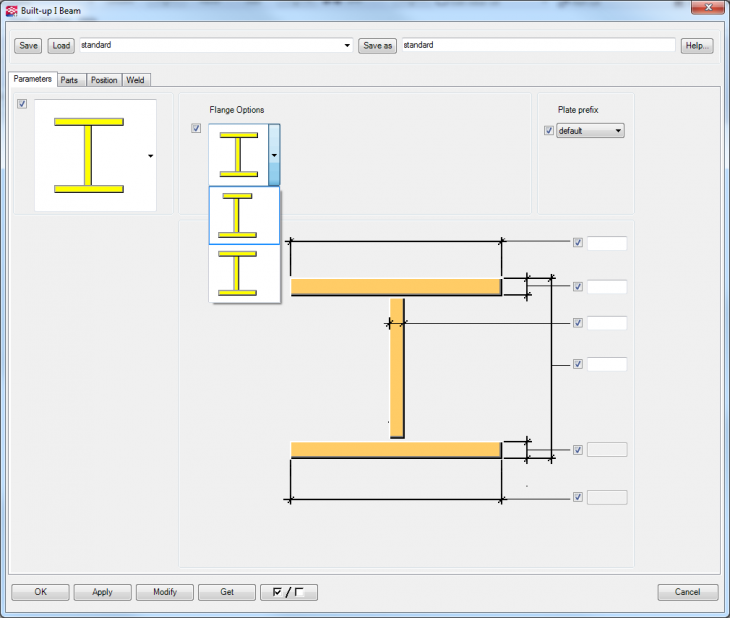Image resolution: width=730 pixels, height=618 pixels.
Task: Click the Apply button
Action: click(102, 592)
